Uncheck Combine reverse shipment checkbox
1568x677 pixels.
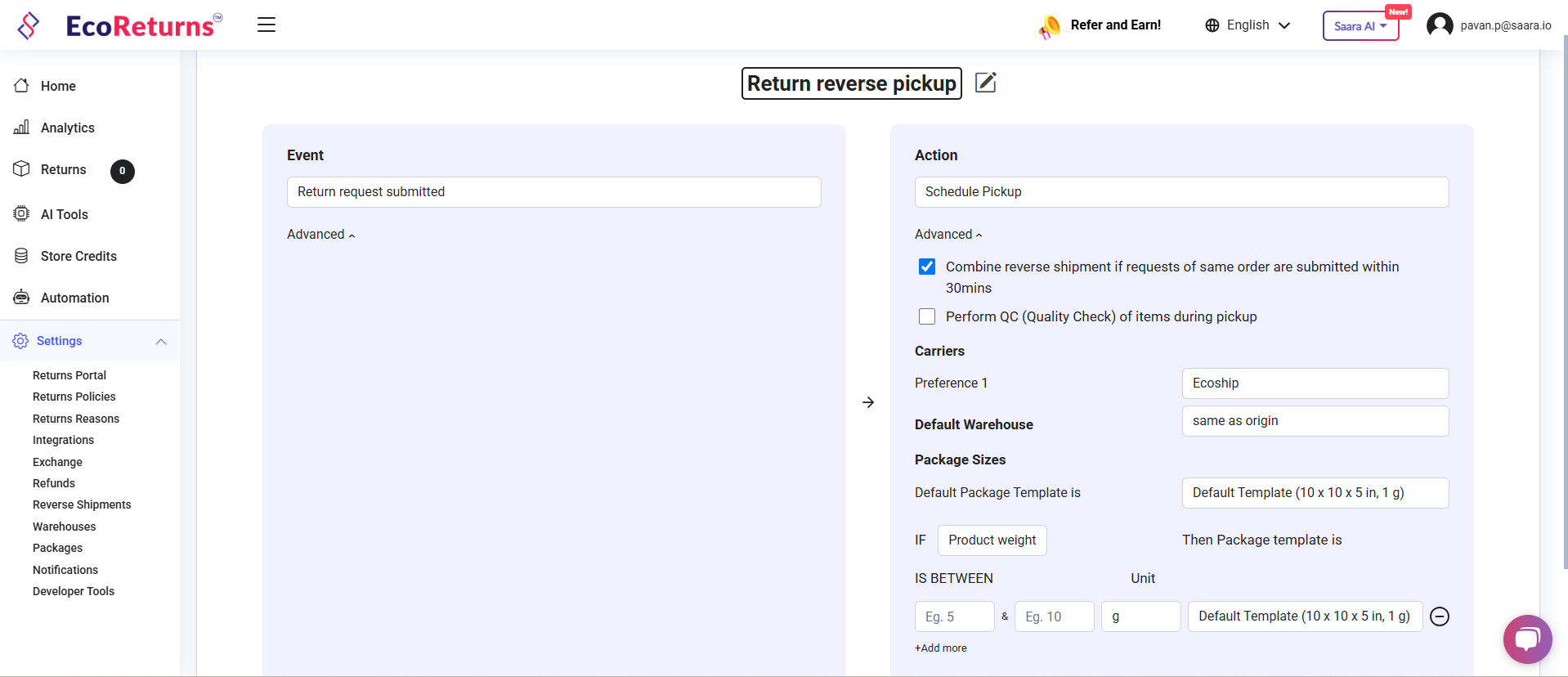pyautogui.click(x=927, y=267)
